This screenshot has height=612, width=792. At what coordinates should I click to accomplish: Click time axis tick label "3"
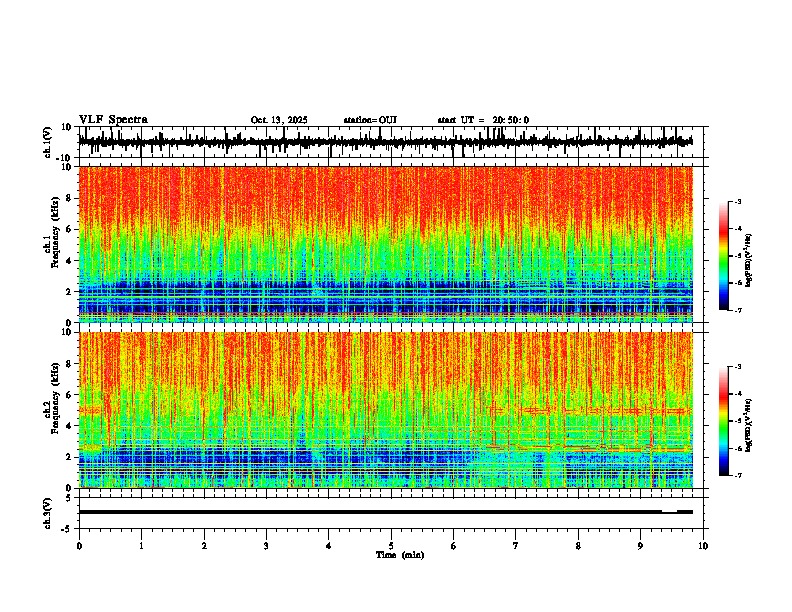[x=266, y=546]
